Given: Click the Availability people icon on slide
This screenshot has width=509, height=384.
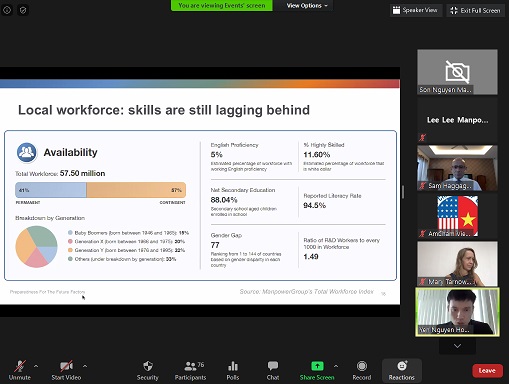Looking at the screenshot, I should 27,152.
